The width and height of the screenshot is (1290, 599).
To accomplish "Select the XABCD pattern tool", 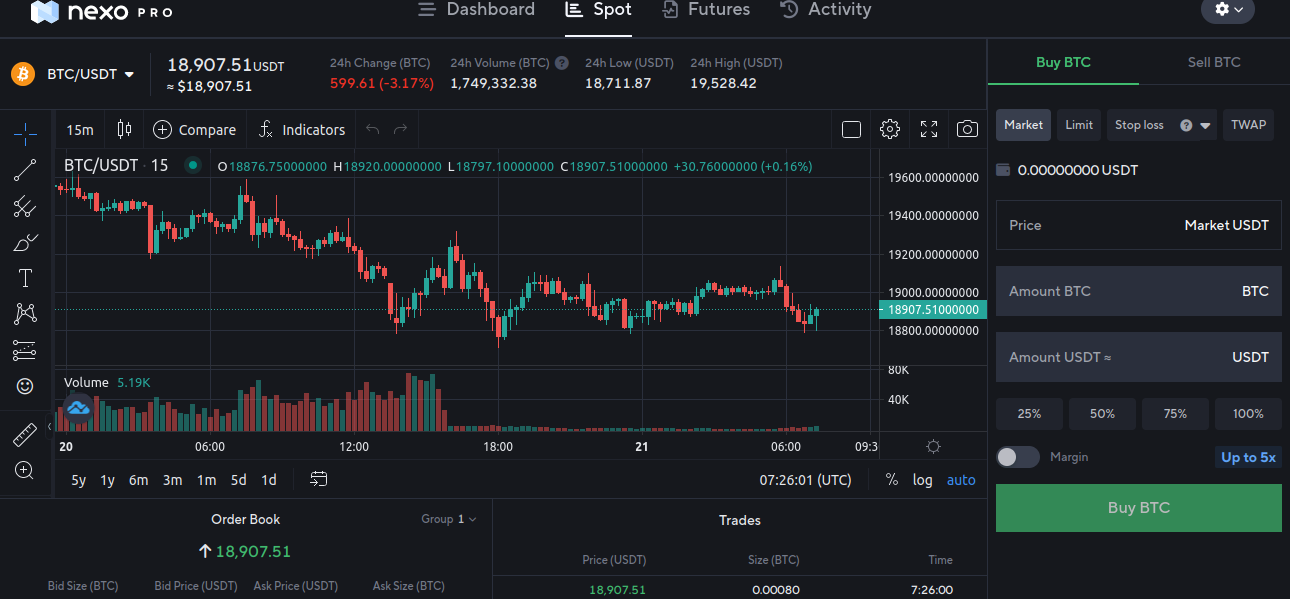I will pos(25,313).
